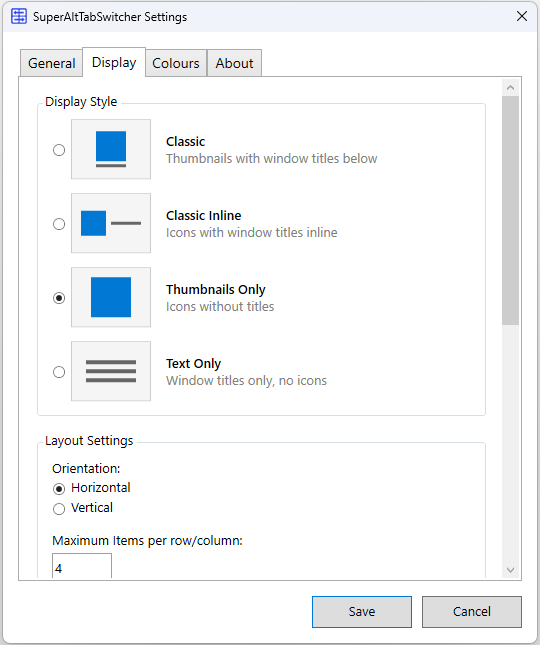Click the Classic style preview thumbnail

[x=111, y=149]
